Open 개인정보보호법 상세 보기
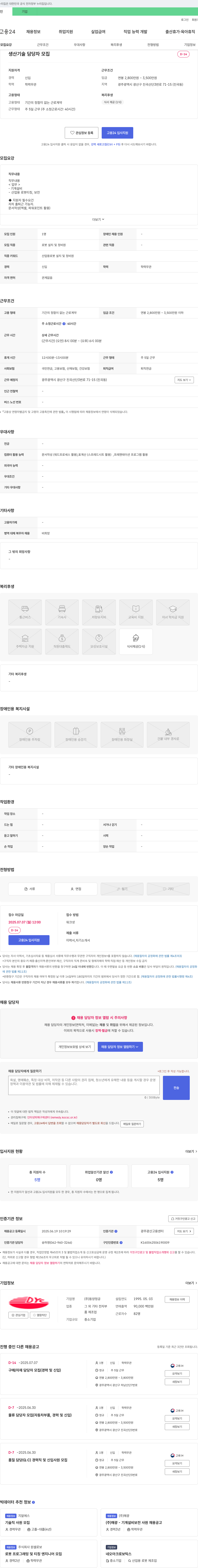Viewport: 198px width, 1568px height. click(x=74, y=1047)
